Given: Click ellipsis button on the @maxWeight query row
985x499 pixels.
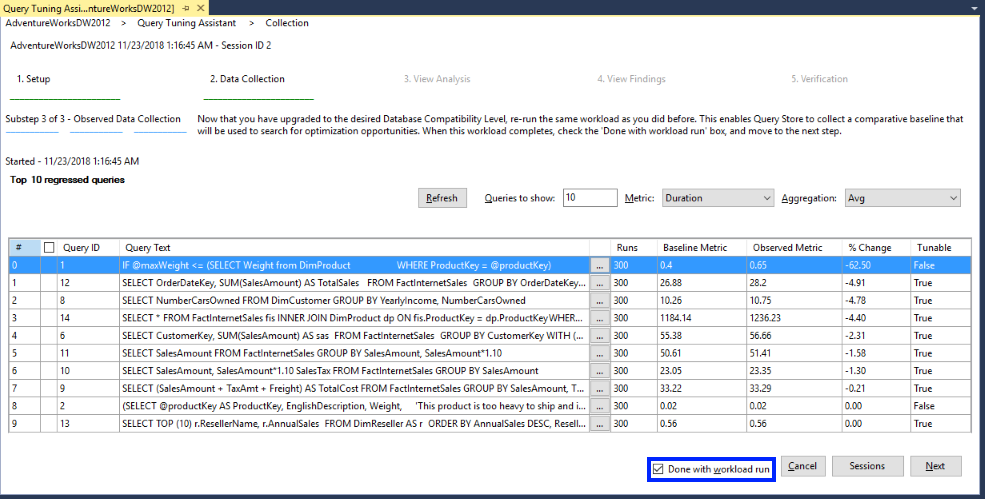Looking at the screenshot, I should pos(600,266).
